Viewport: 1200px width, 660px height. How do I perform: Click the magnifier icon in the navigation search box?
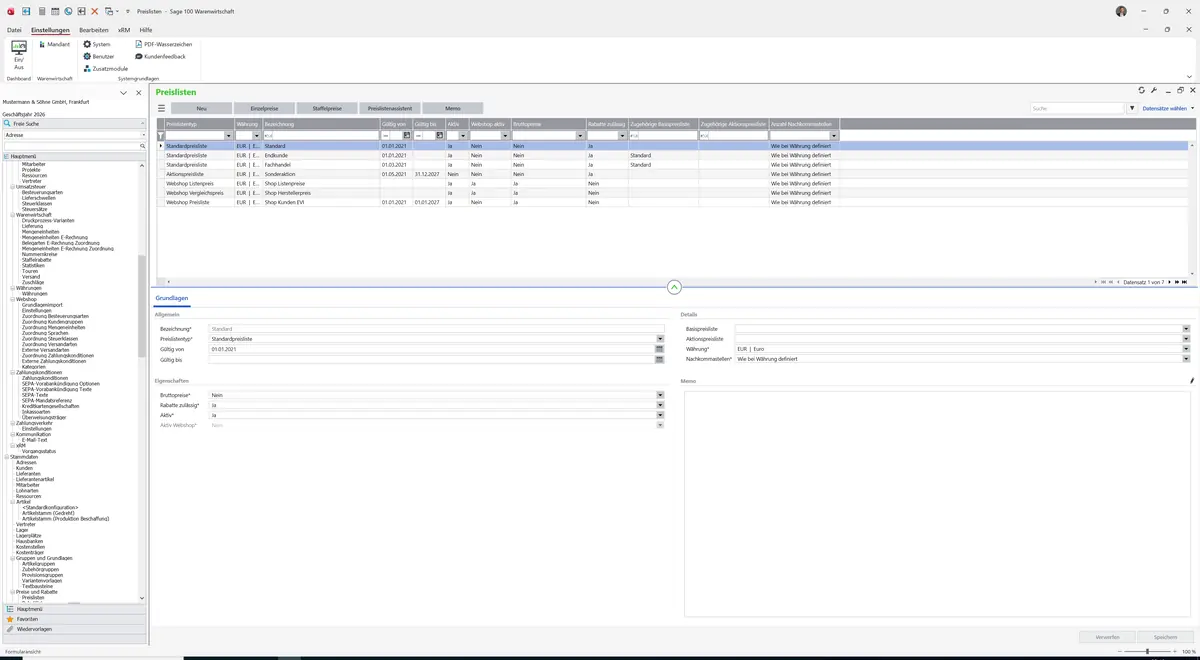[143, 146]
